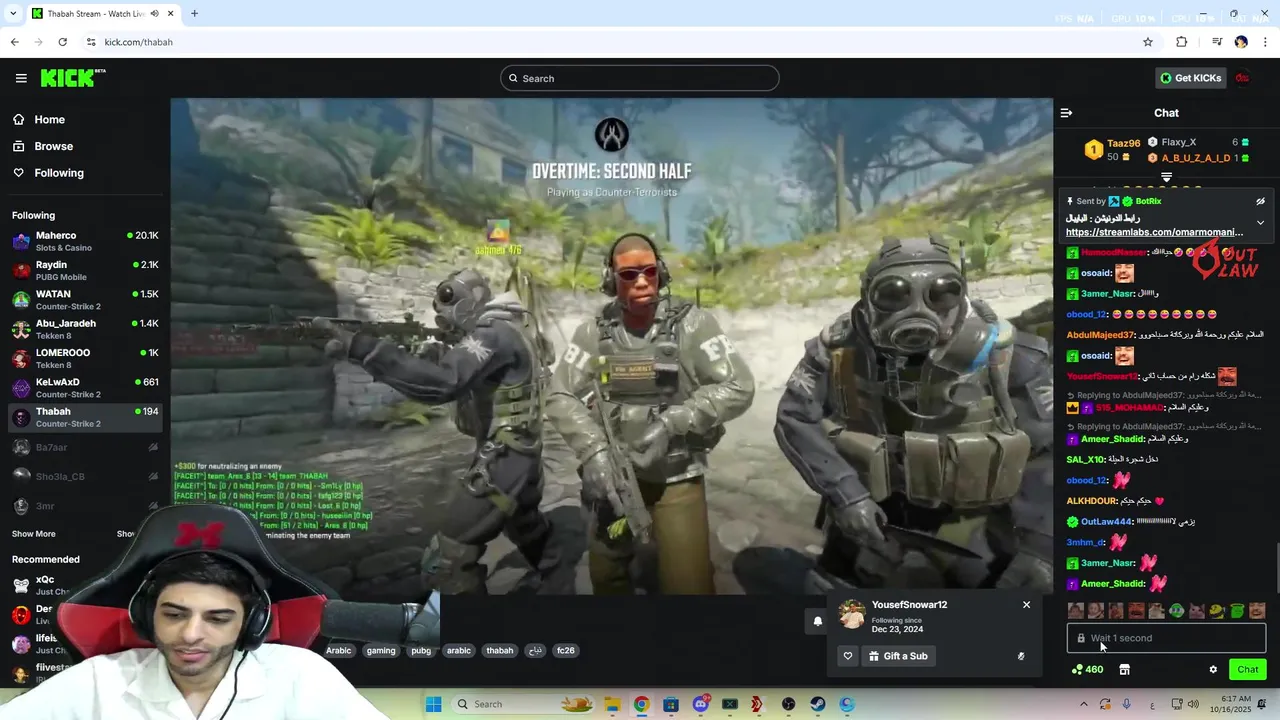Screen dimensions: 1280x720
Task: Click the Gift a Sub button
Action: point(898,656)
